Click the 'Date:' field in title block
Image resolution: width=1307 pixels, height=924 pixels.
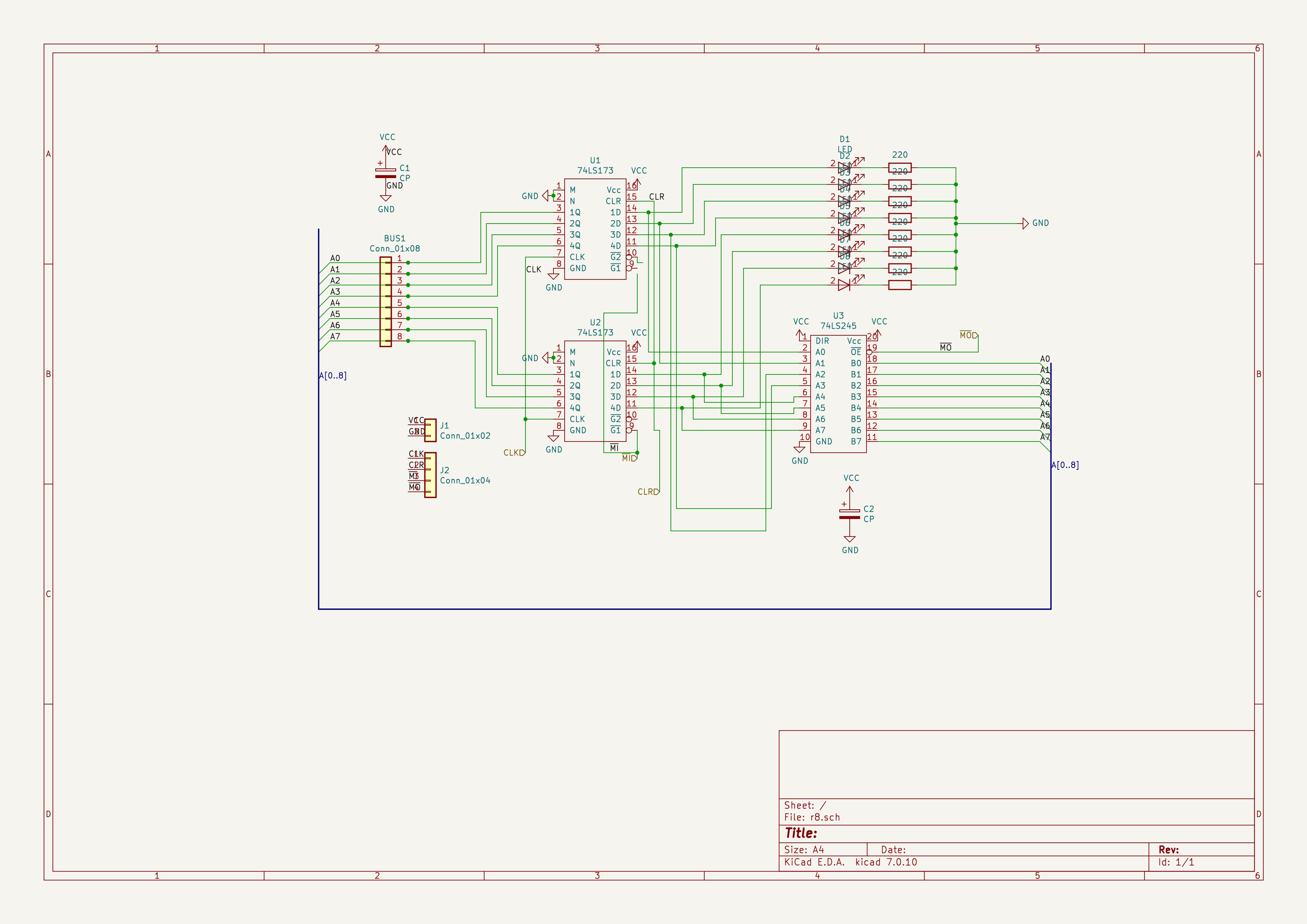click(x=893, y=849)
